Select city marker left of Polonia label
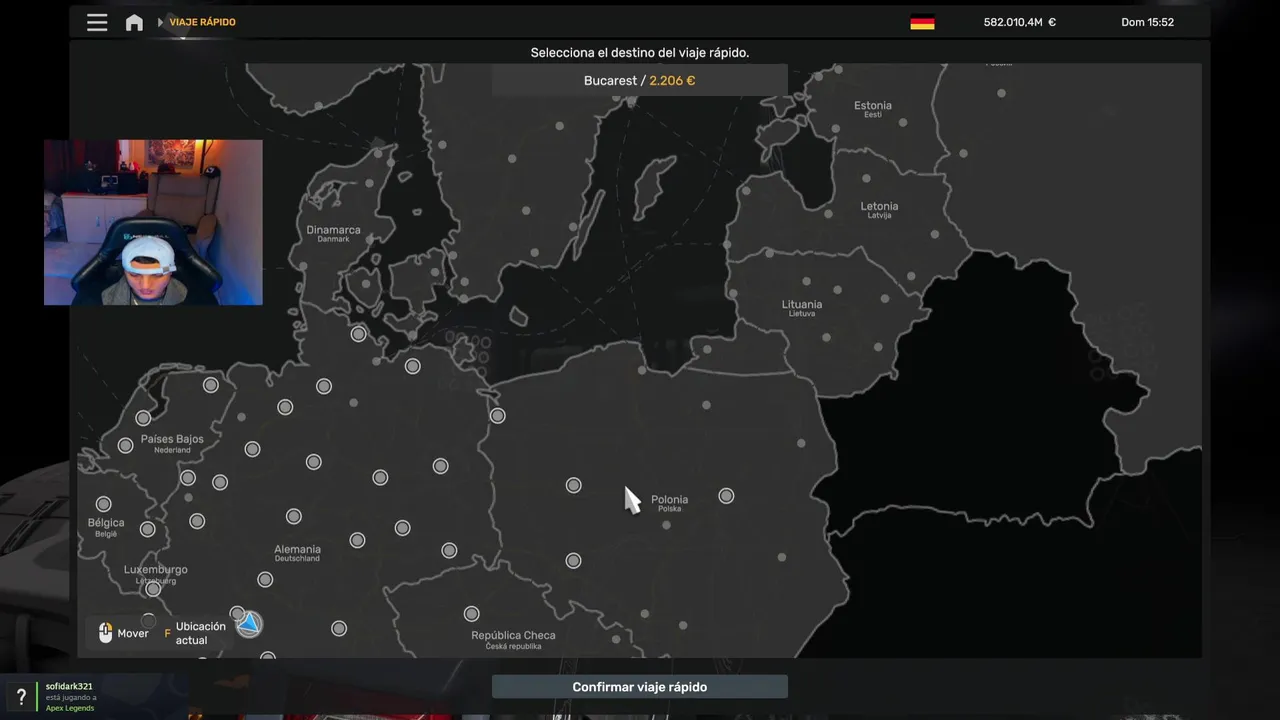This screenshot has width=1280, height=720. tap(573, 485)
